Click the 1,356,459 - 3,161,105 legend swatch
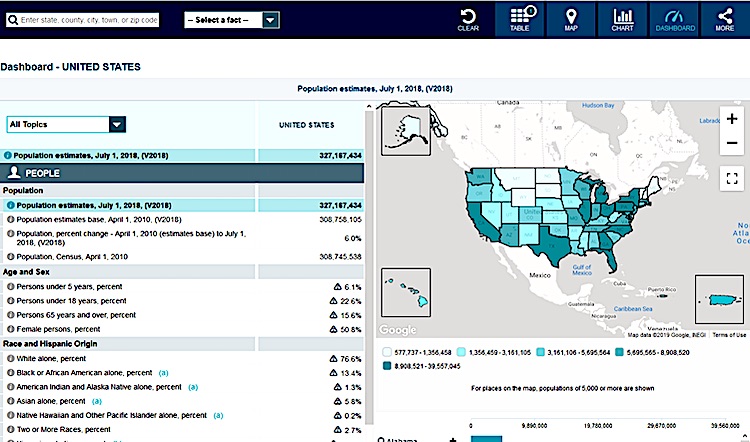The height and width of the screenshot is (442, 750). 461,353
